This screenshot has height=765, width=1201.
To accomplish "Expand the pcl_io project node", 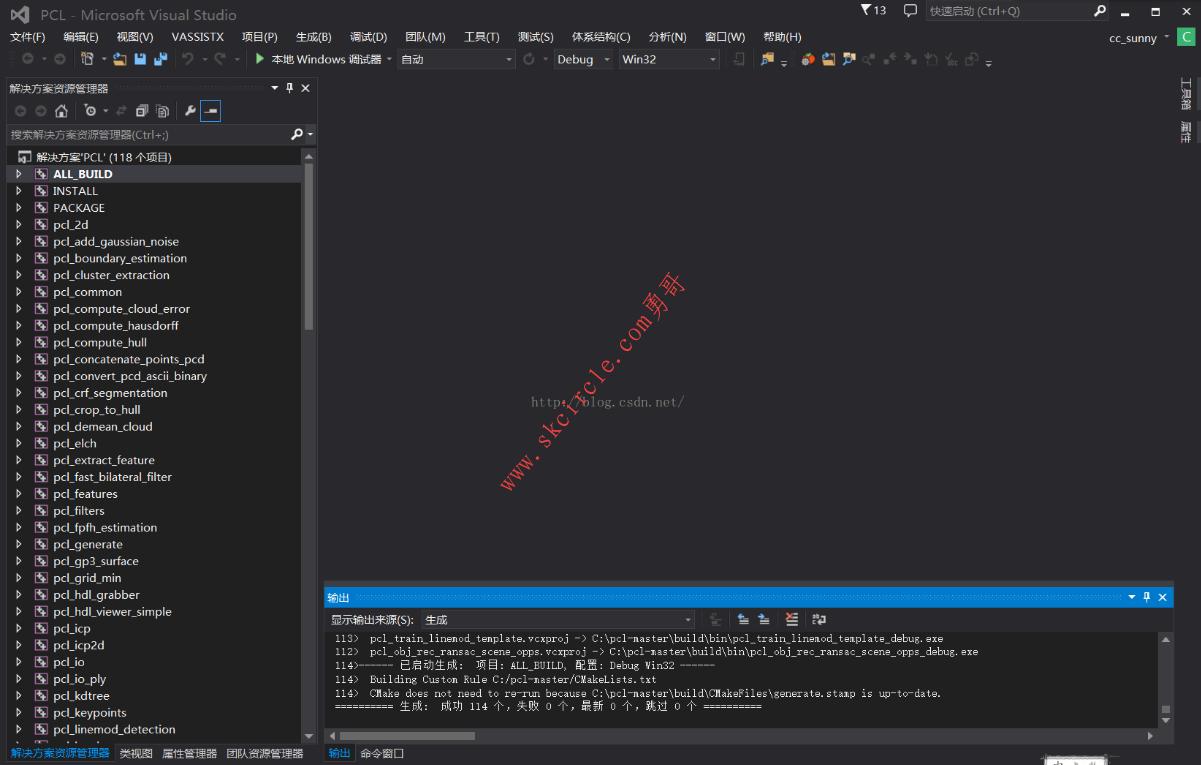I will coord(18,662).
